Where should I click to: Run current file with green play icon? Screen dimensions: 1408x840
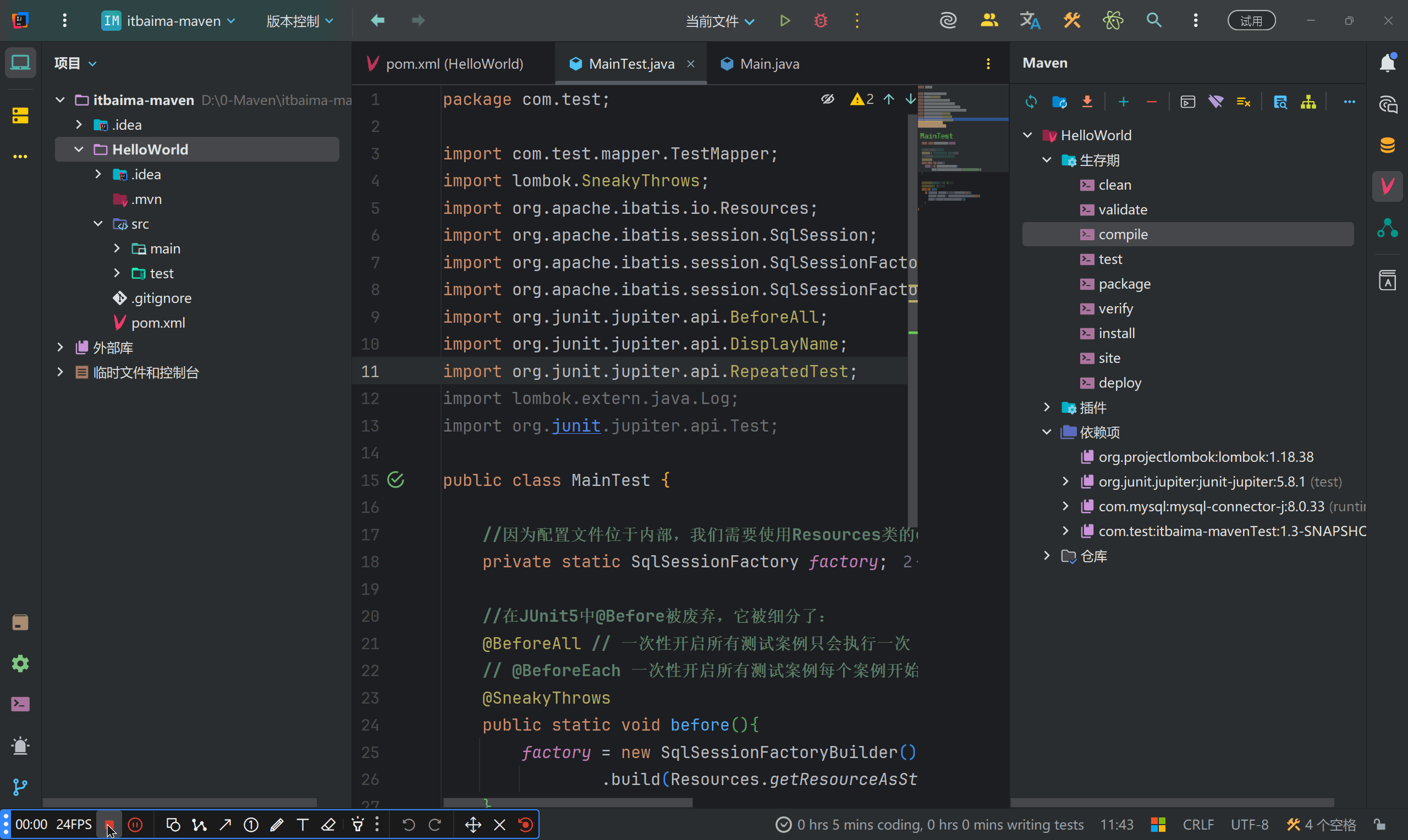point(785,21)
